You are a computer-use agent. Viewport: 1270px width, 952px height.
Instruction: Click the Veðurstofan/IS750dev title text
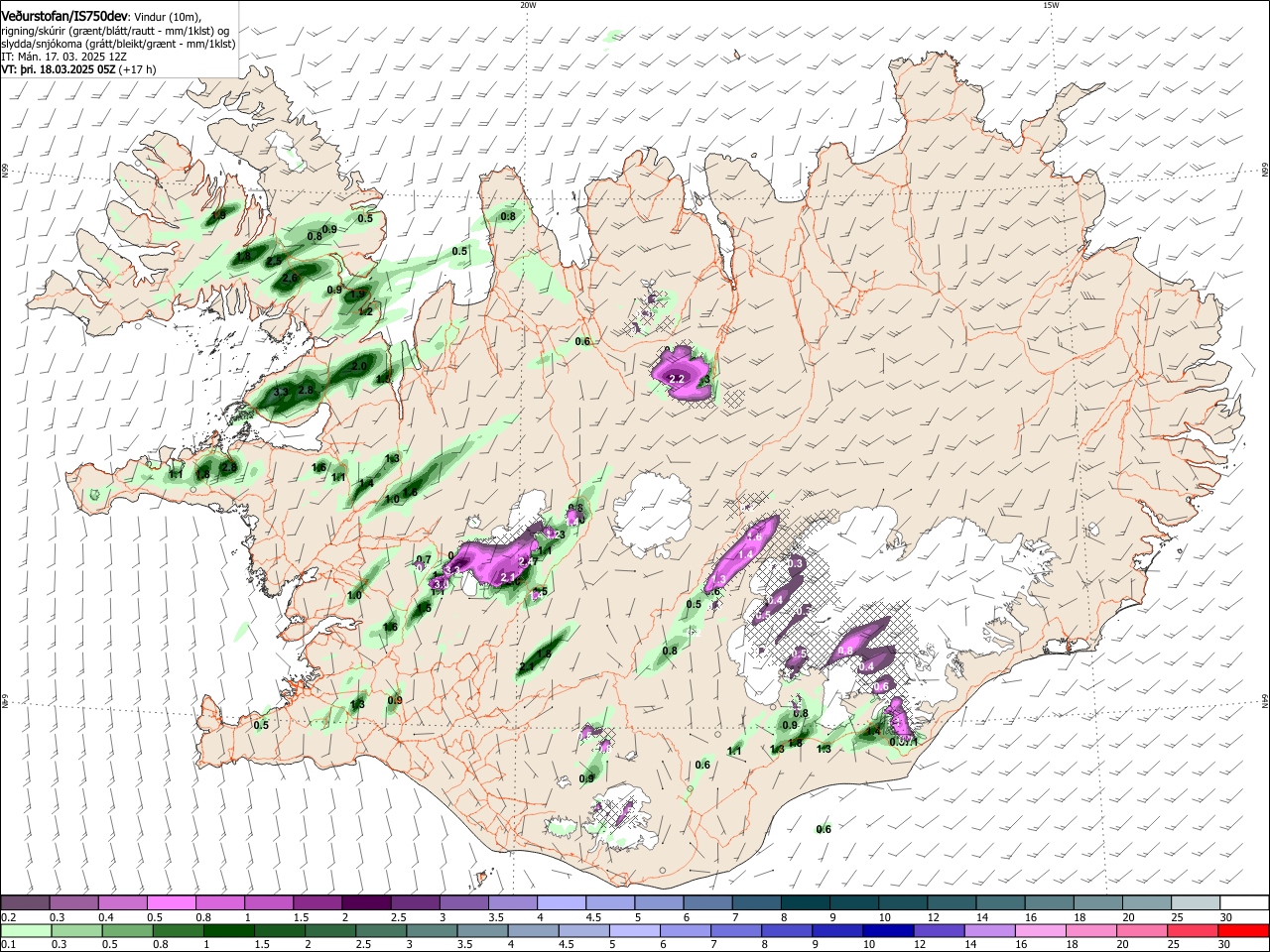65,17
